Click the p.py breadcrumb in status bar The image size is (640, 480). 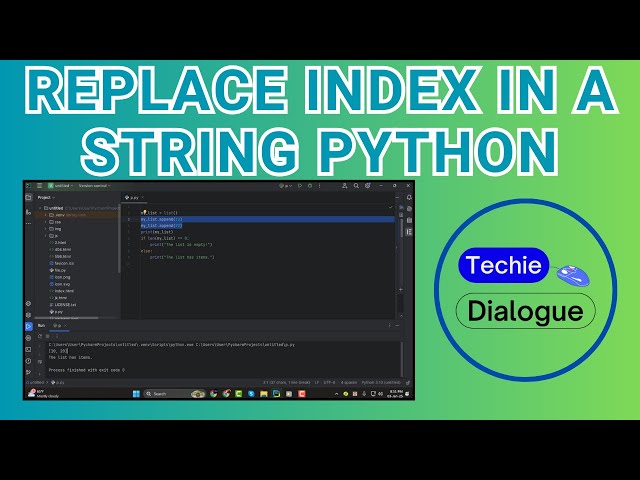click(58, 382)
